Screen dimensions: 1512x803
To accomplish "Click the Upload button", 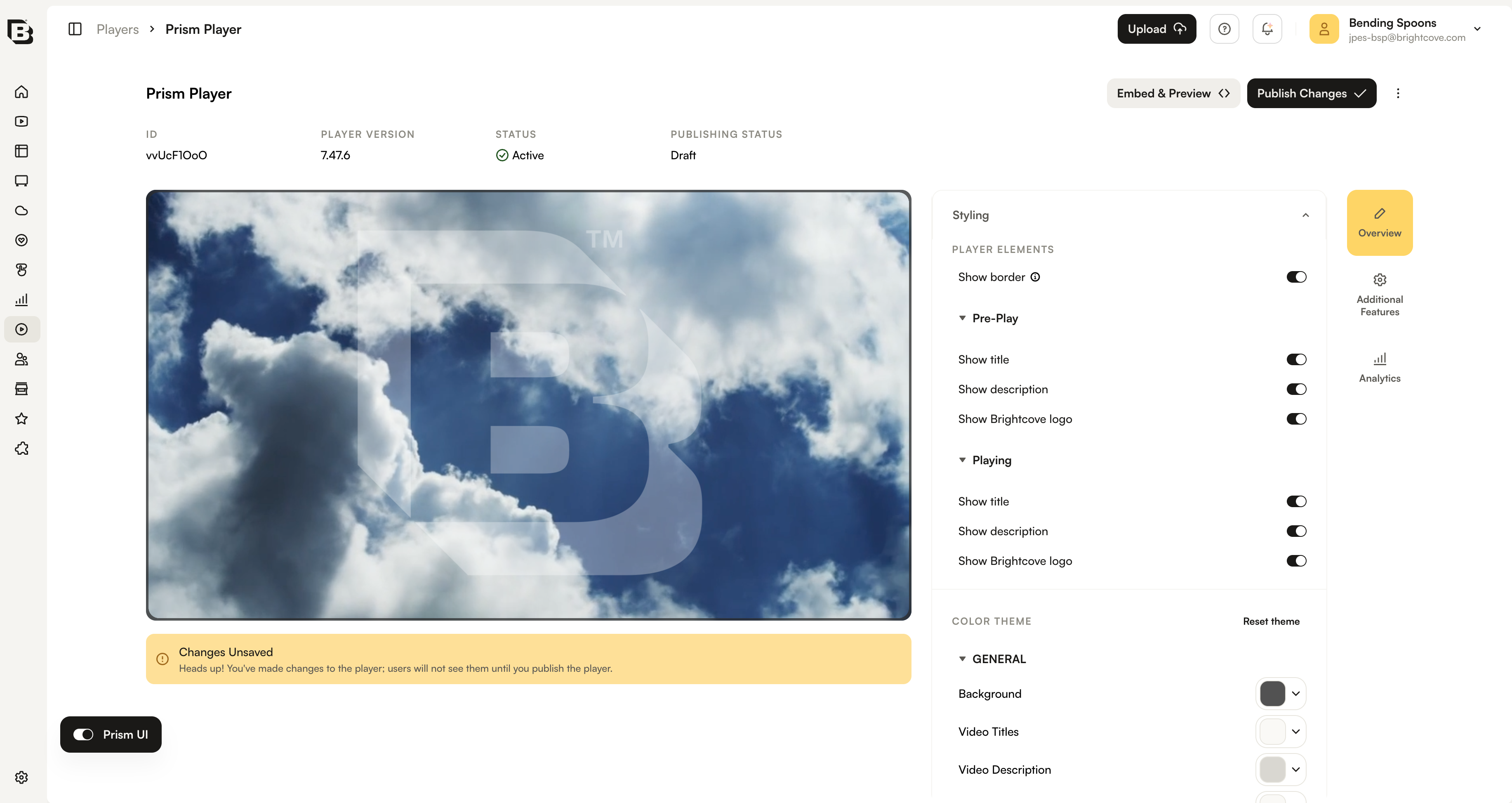I will pyautogui.click(x=1156, y=29).
